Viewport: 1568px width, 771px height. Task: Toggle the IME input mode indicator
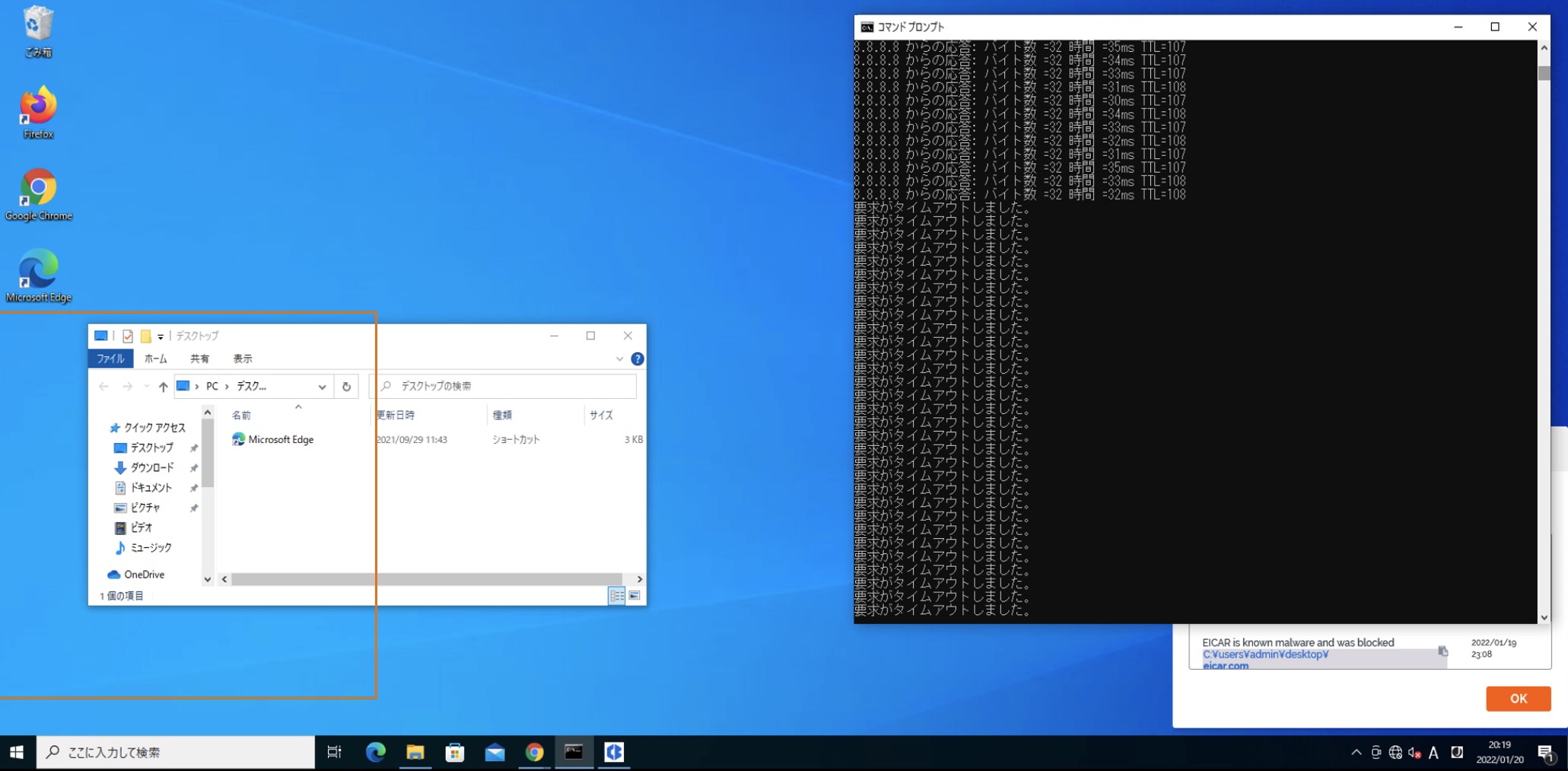point(1433,753)
